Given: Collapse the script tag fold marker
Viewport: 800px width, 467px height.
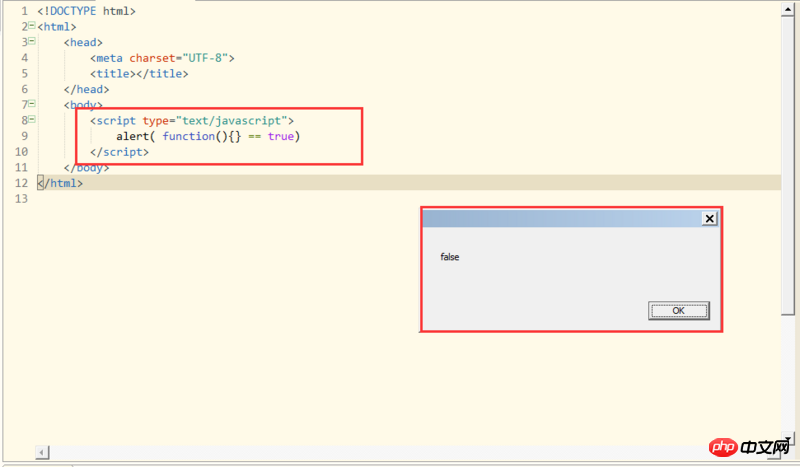Looking at the screenshot, I should 32,119.
